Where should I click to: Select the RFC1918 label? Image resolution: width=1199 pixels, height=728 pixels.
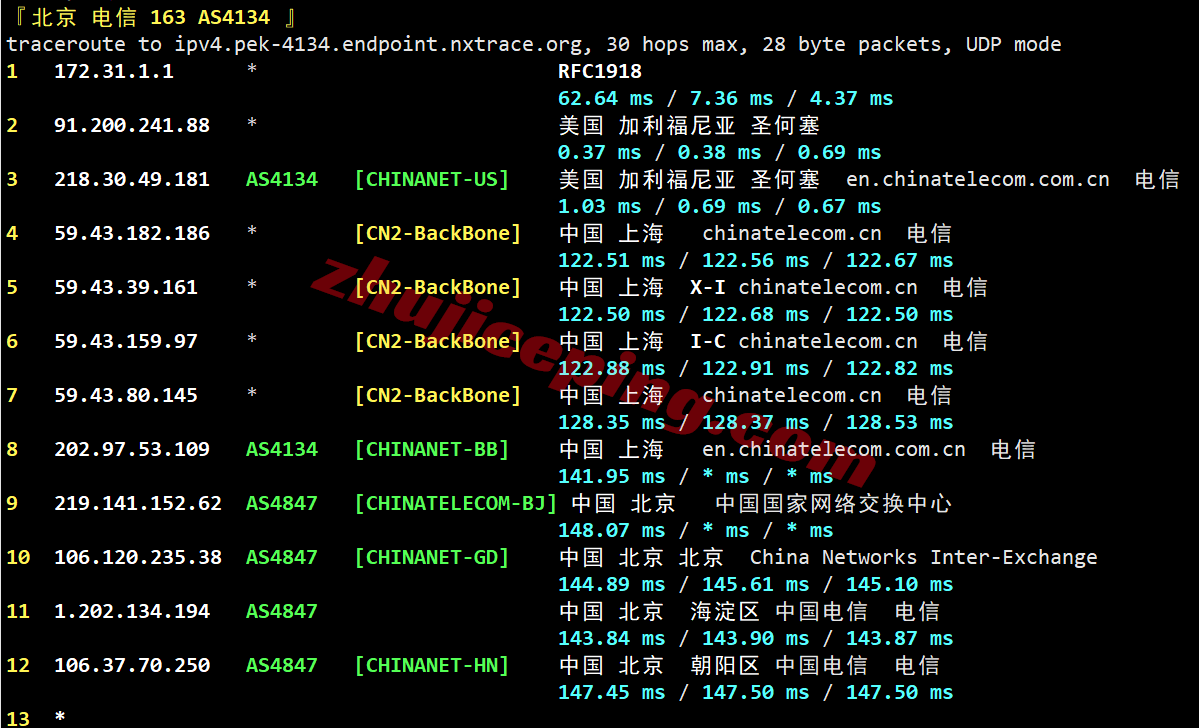click(x=600, y=72)
